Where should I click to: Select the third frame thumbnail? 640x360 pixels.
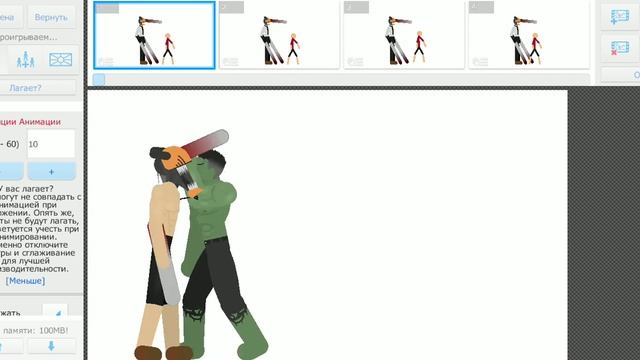pos(404,35)
